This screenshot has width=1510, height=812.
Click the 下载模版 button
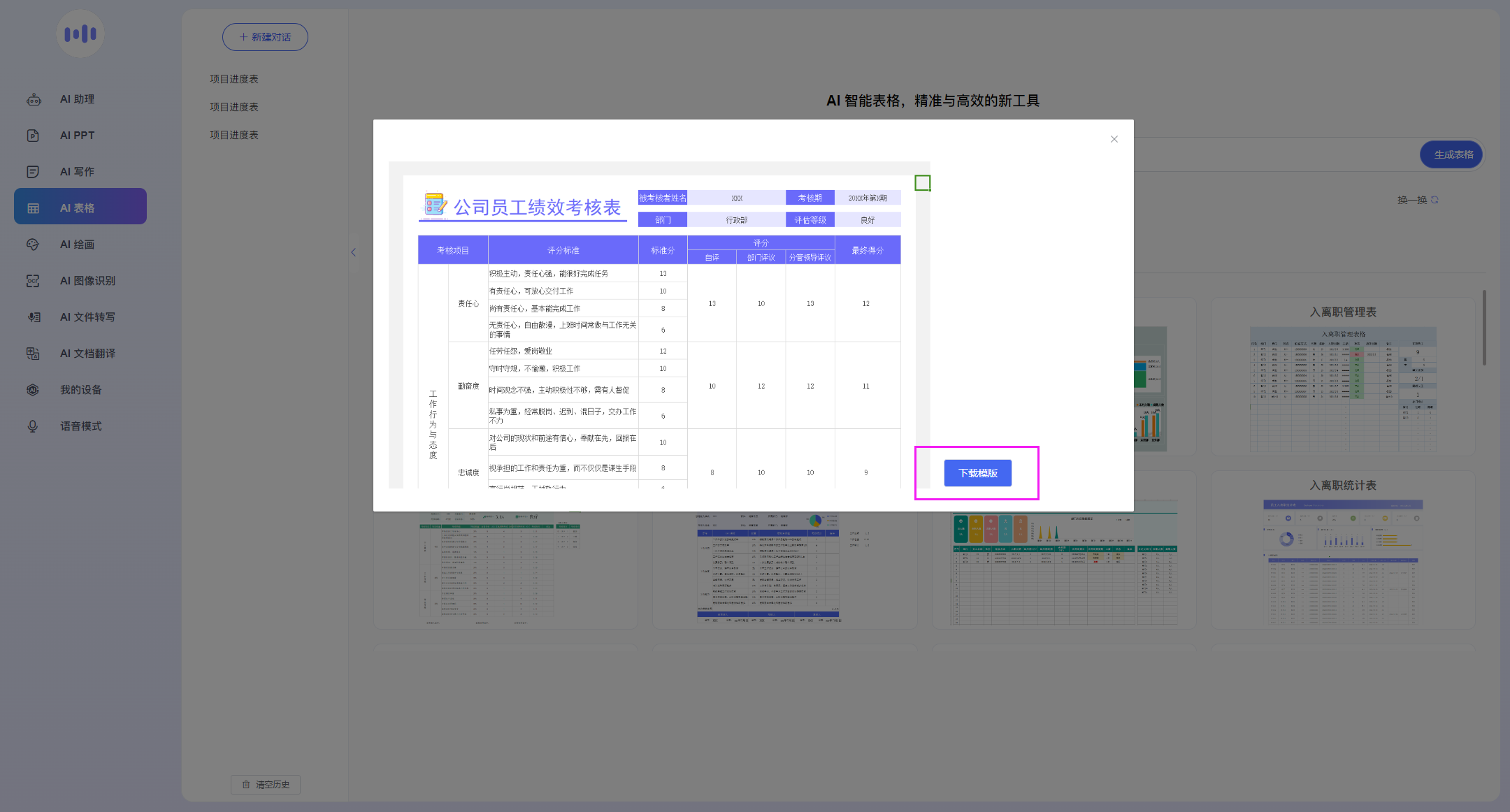[x=977, y=473]
